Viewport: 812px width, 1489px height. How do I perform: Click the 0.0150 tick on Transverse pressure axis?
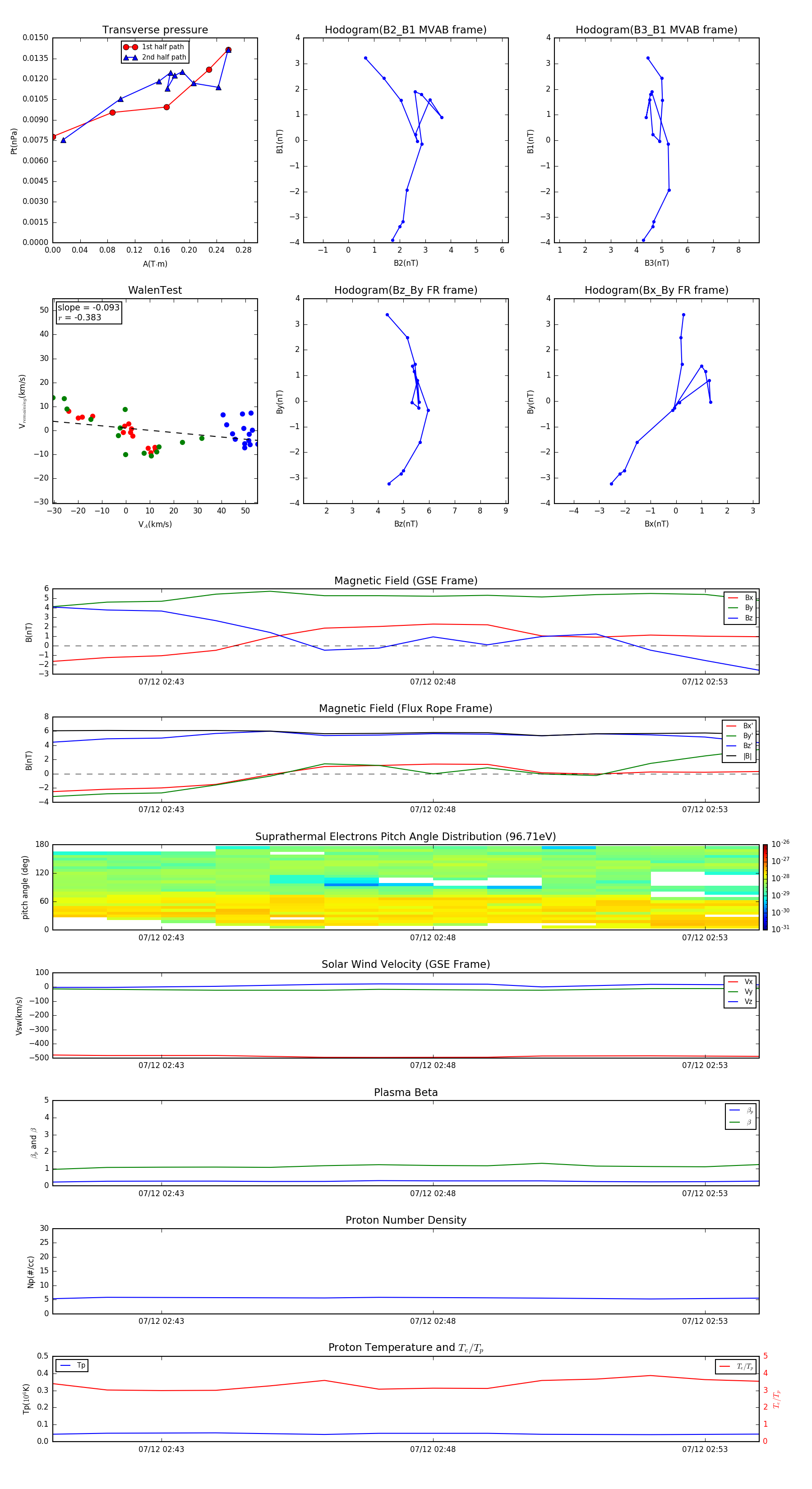tap(36, 37)
